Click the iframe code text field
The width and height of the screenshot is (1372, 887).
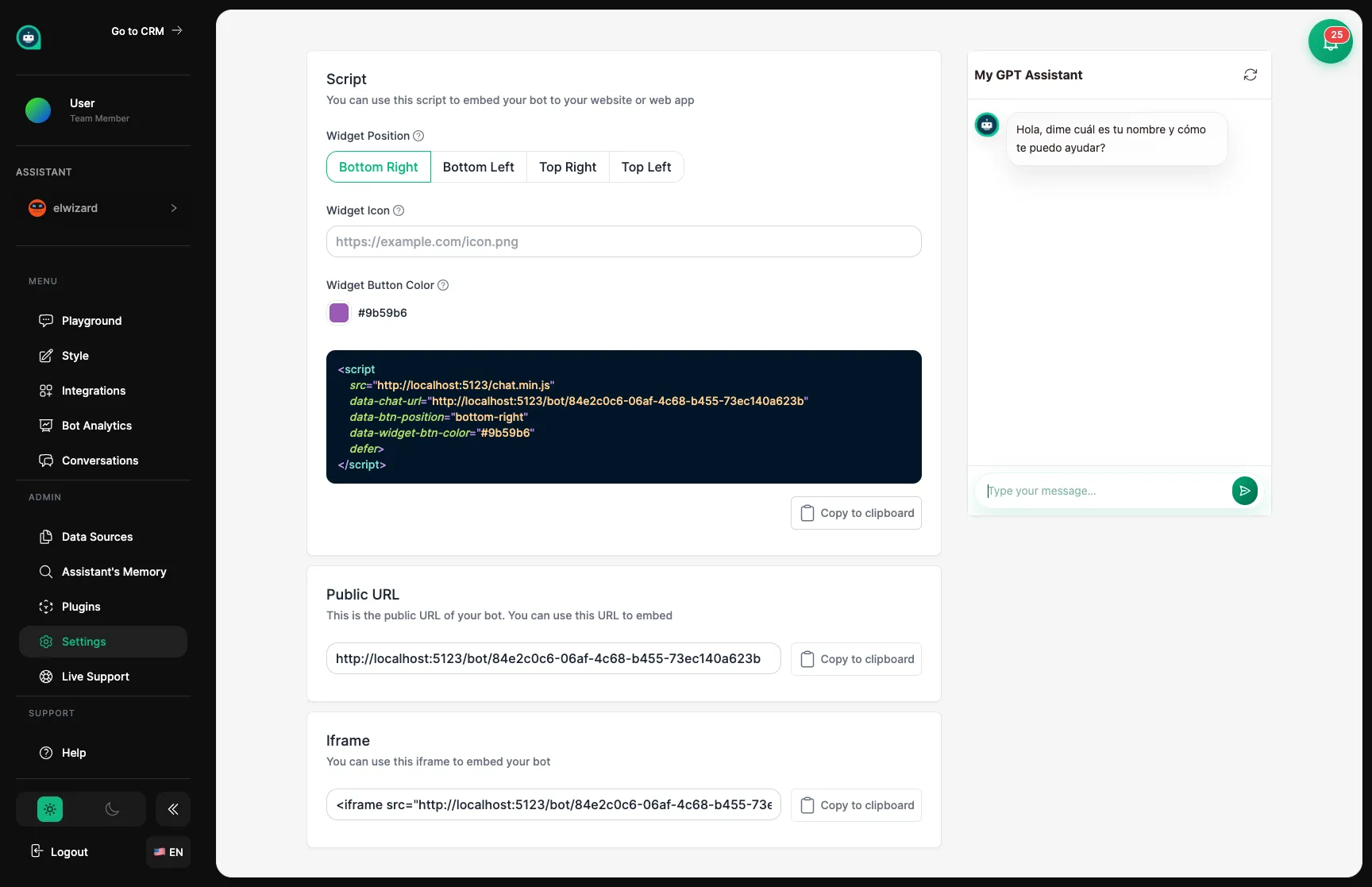point(553,804)
